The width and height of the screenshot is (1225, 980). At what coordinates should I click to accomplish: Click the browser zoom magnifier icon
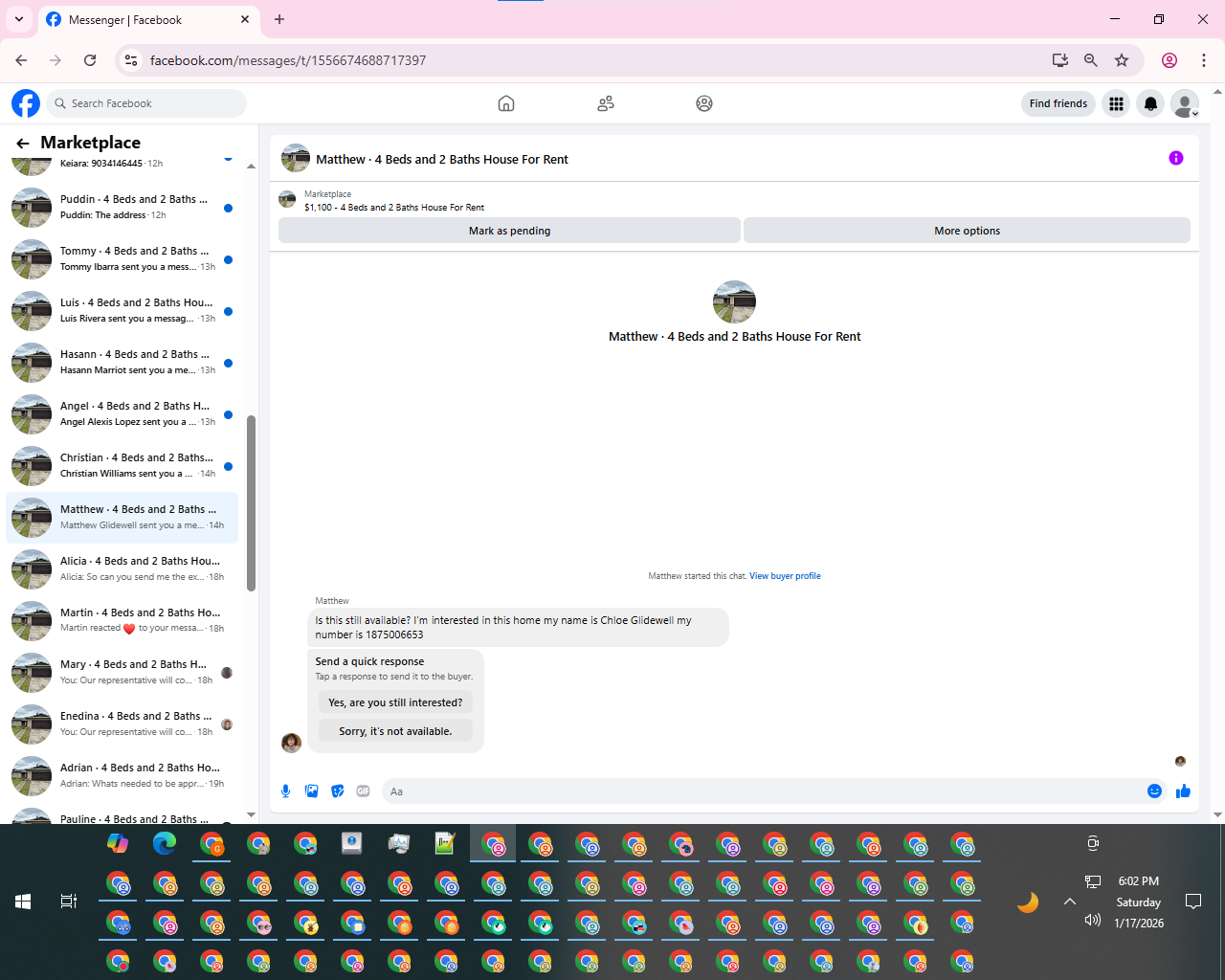(1090, 60)
